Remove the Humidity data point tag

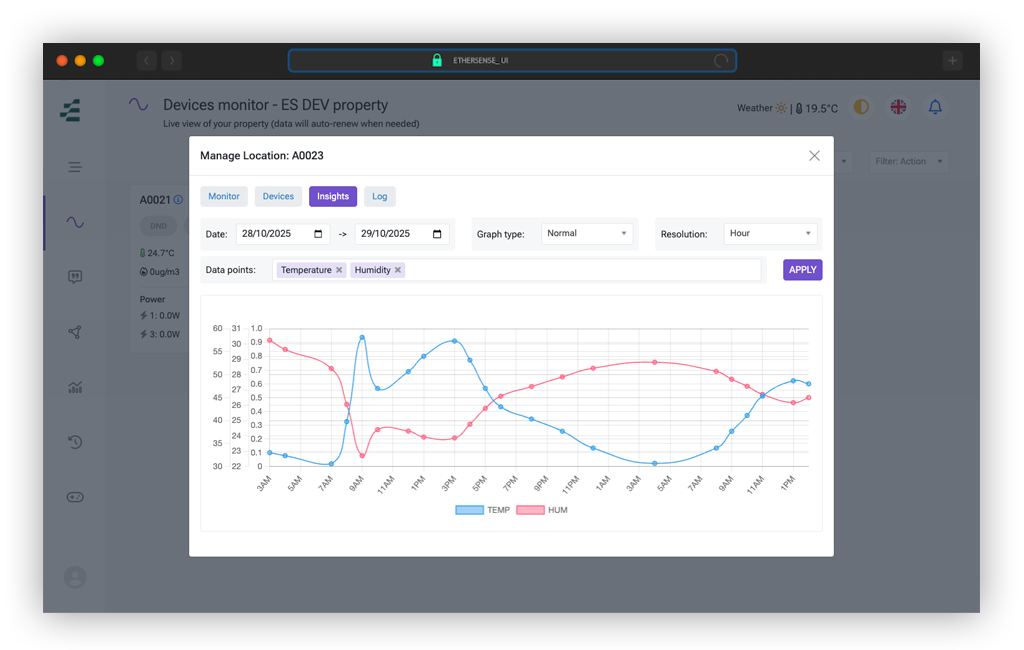tap(398, 270)
